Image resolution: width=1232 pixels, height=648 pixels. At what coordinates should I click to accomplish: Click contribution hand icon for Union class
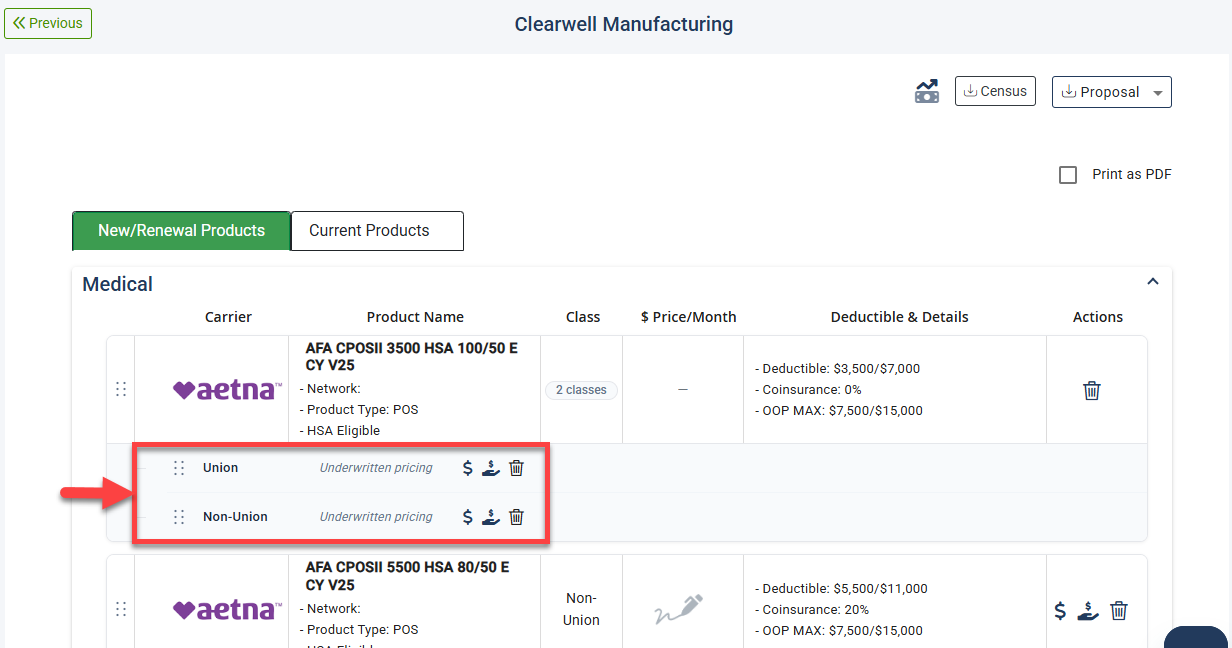pos(490,467)
